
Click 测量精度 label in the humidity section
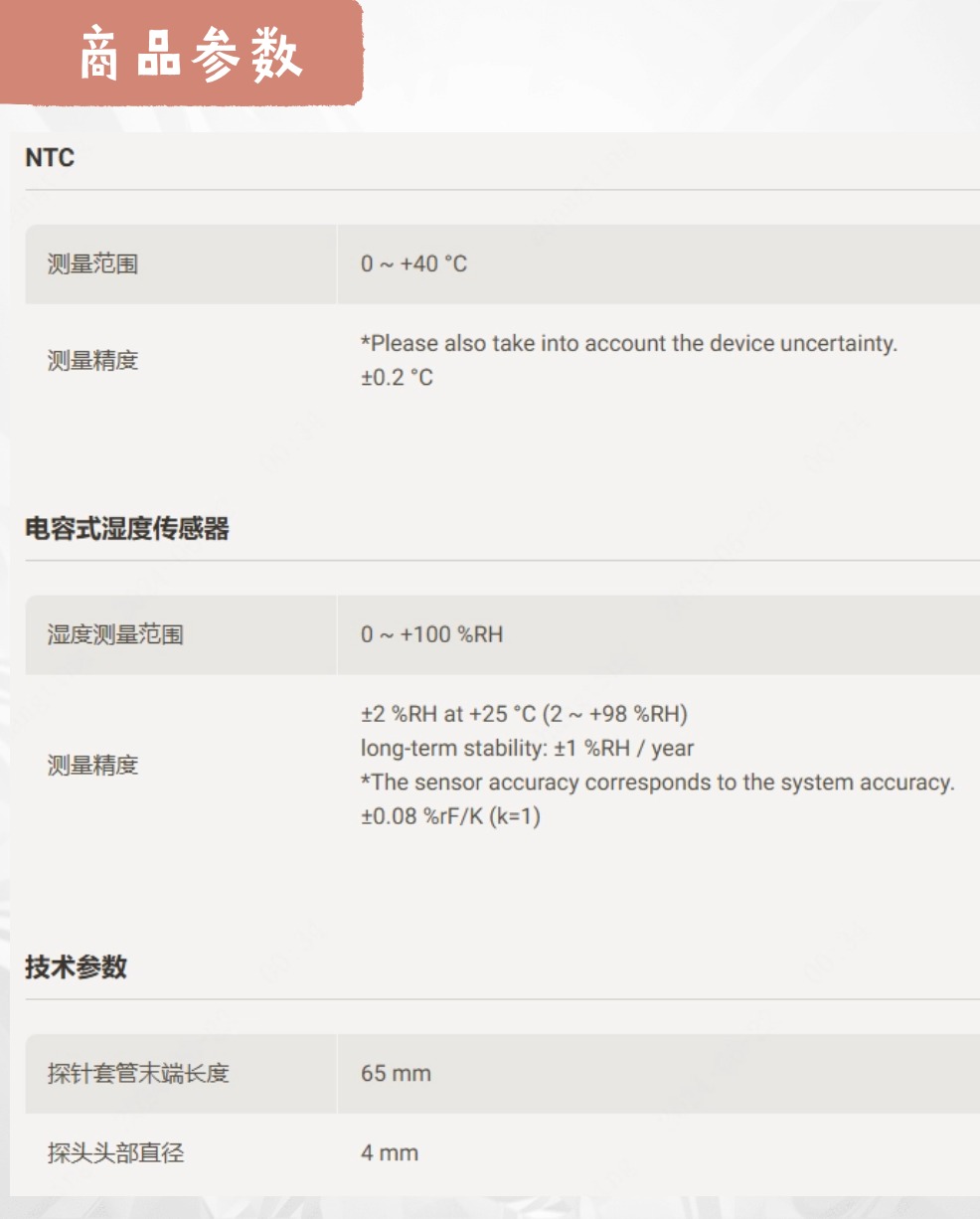click(92, 766)
